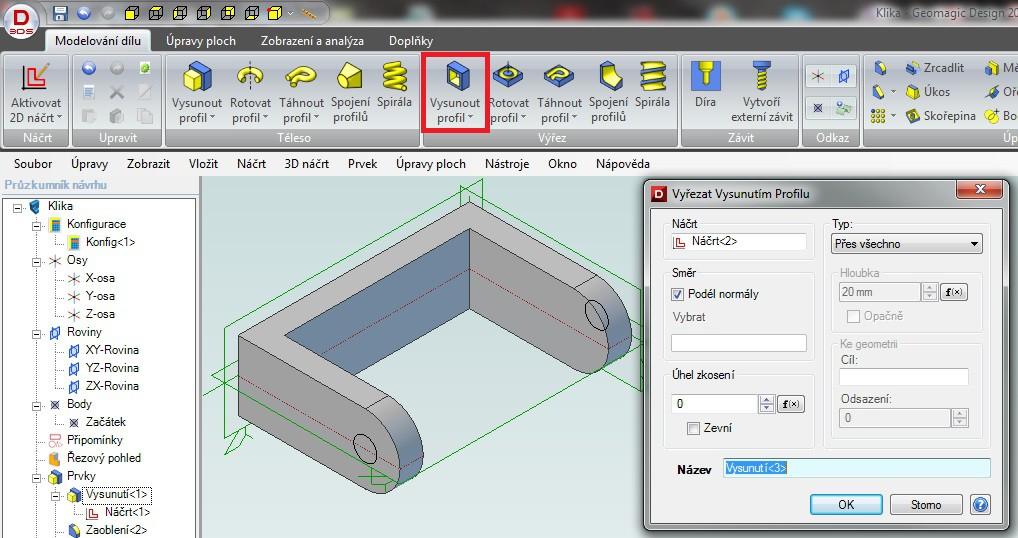Select the Úkos draft tool
This screenshot has height=538, width=1018.
[x=928, y=92]
